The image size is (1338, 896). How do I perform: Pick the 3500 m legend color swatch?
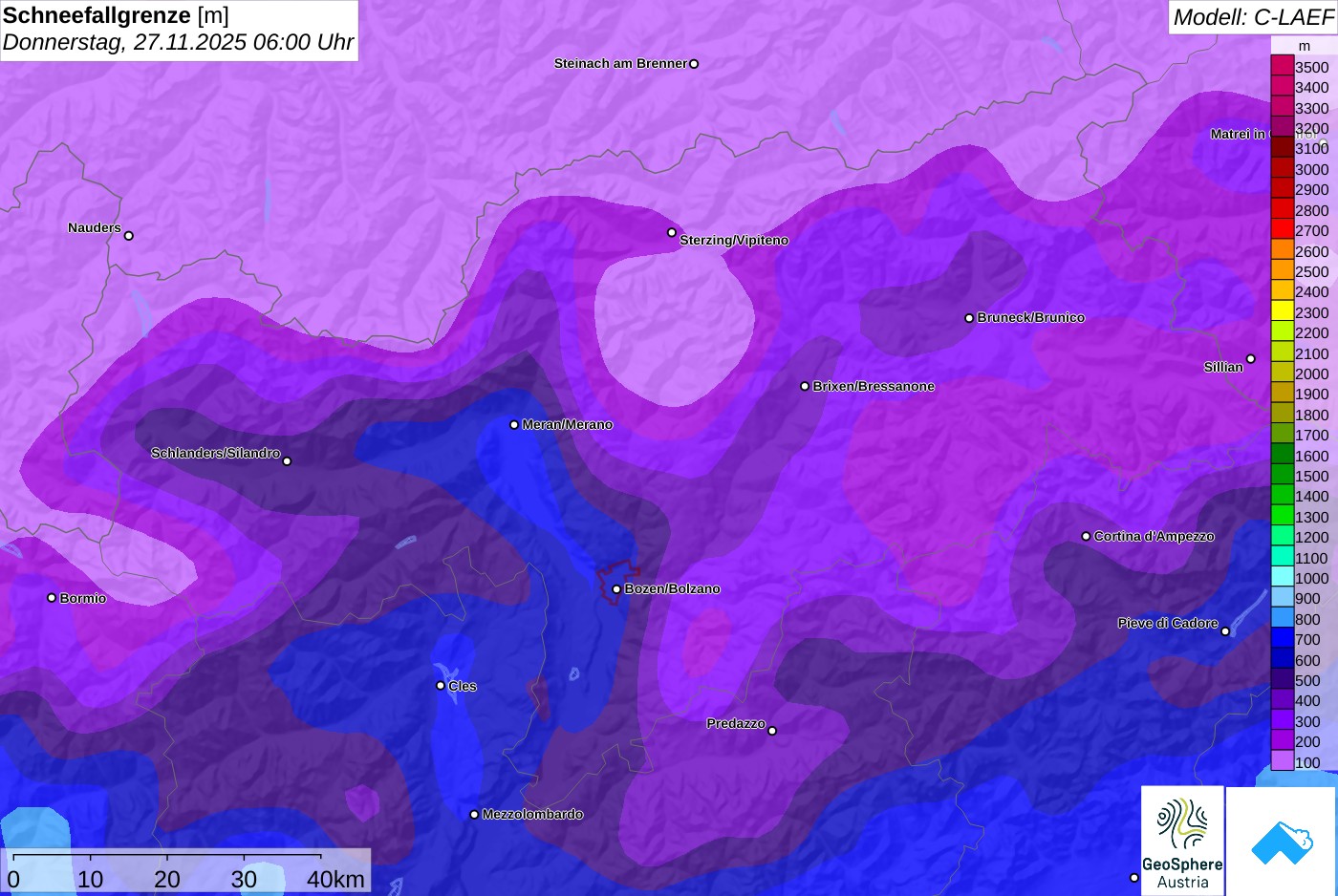1282,66
